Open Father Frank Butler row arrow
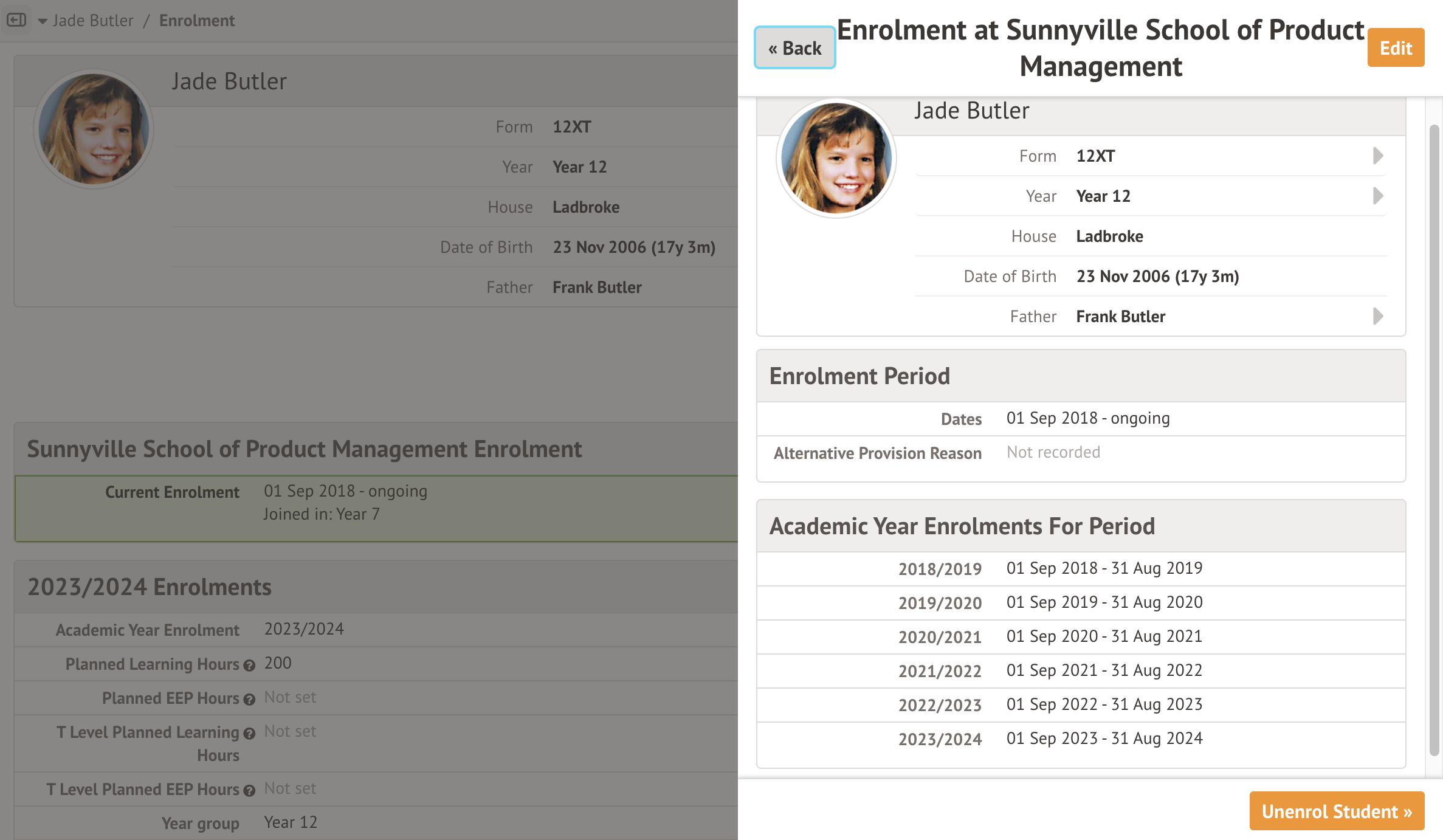The image size is (1443, 840). [x=1377, y=317]
